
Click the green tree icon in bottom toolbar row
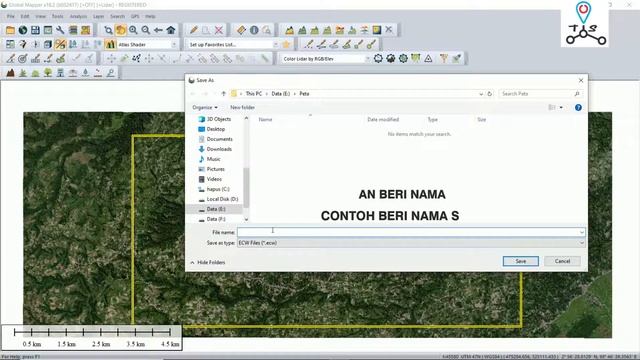(48, 73)
